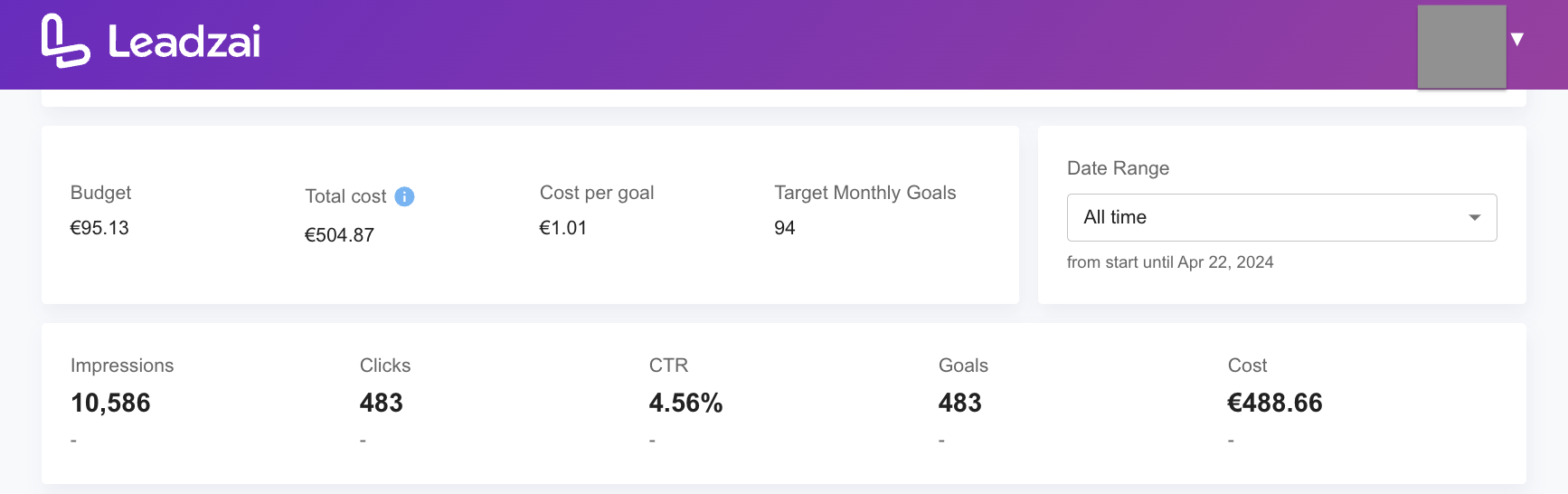Click the Target Monthly Goals label

point(865,193)
